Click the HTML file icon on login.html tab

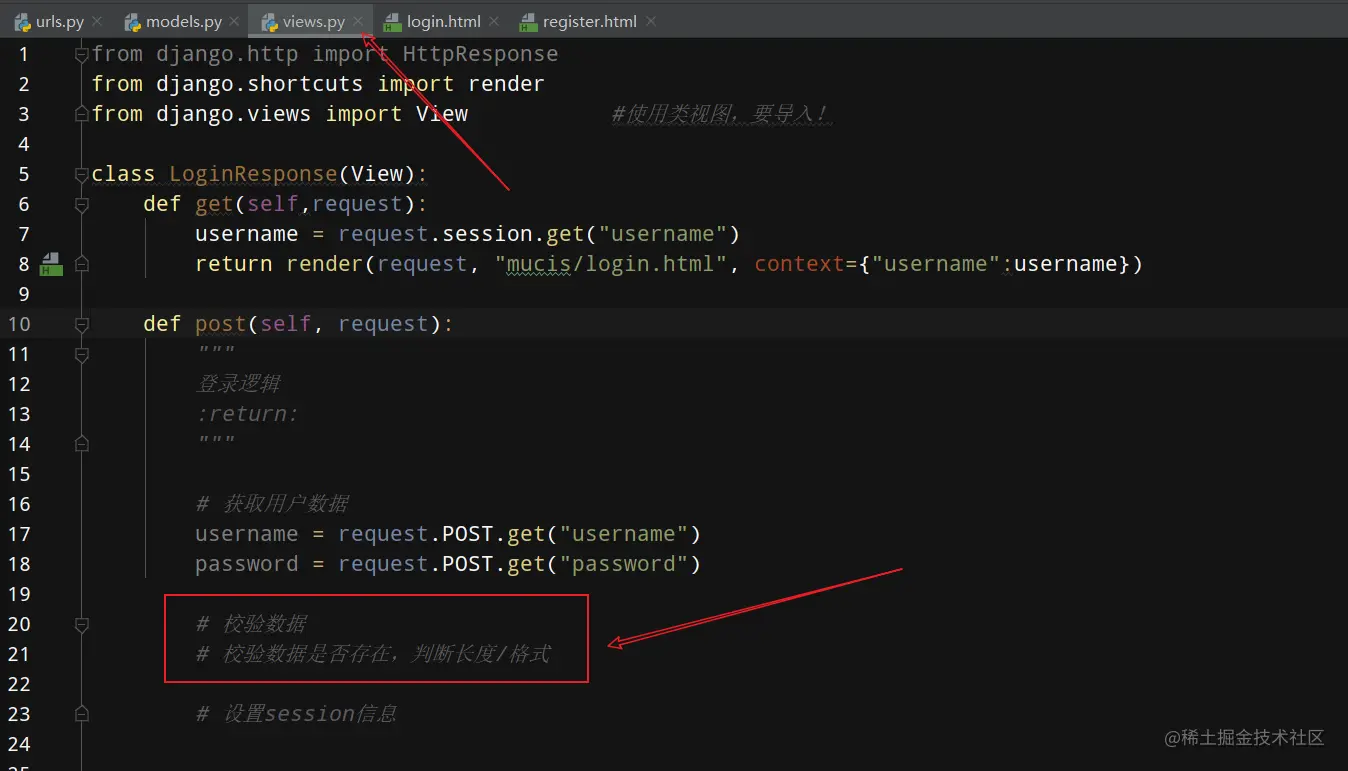(392, 21)
